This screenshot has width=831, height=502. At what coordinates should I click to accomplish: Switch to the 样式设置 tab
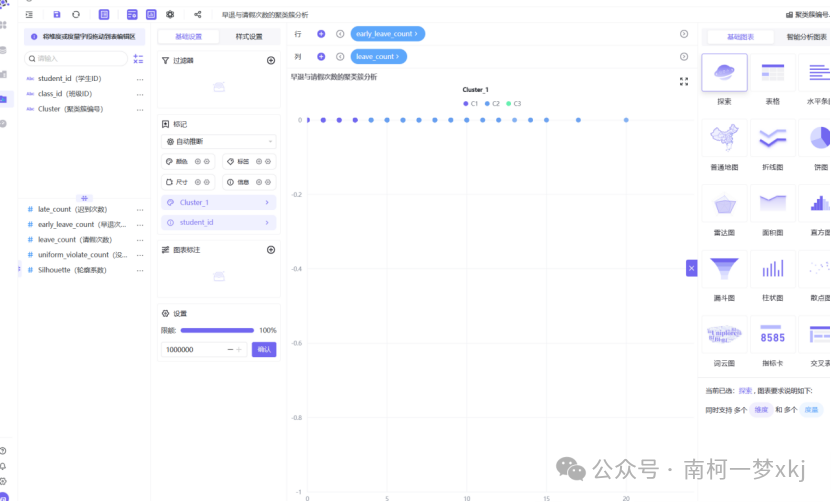249,37
